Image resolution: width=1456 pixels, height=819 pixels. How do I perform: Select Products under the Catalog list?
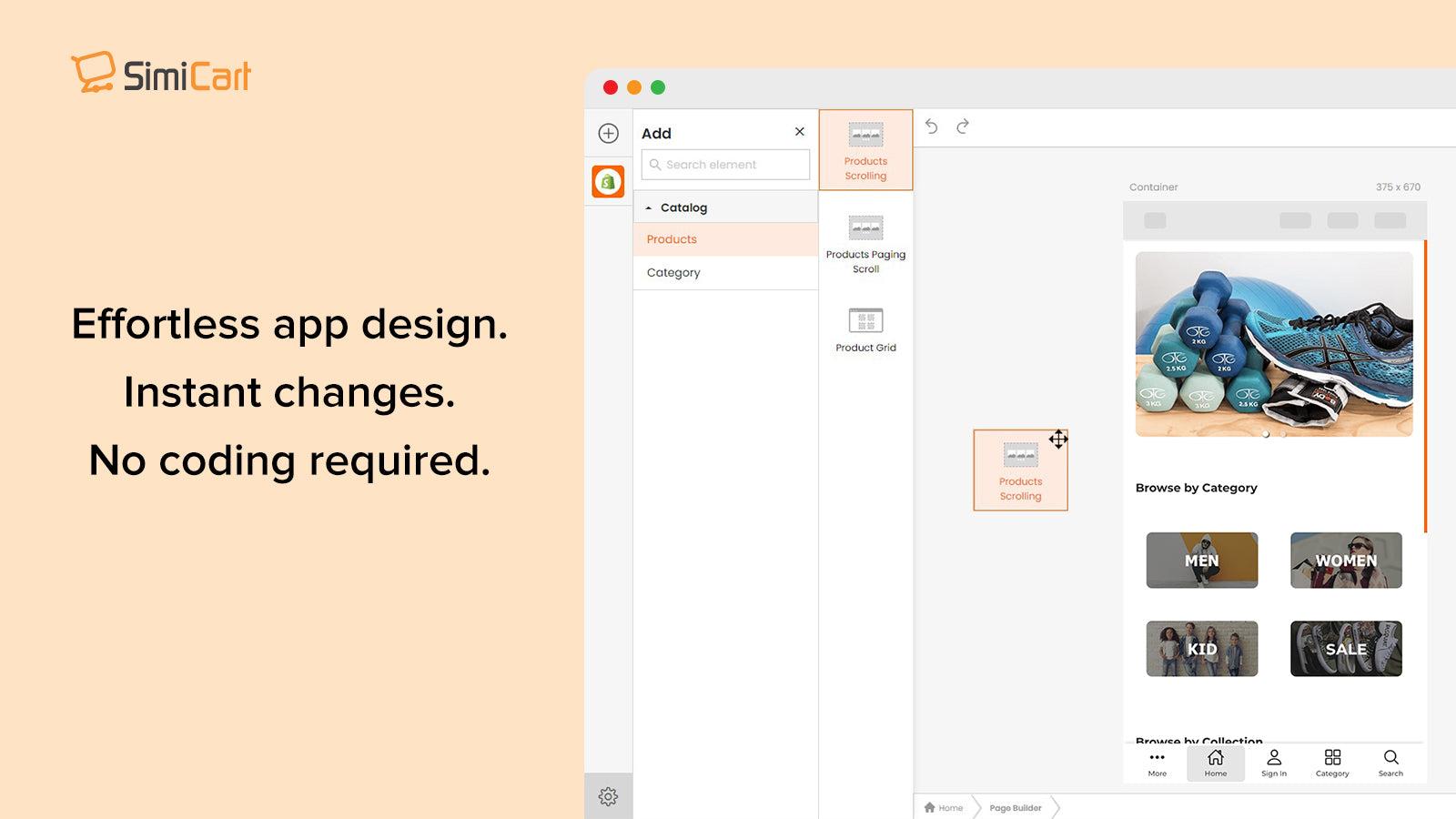pyautogui.click(x=671, y=238)
